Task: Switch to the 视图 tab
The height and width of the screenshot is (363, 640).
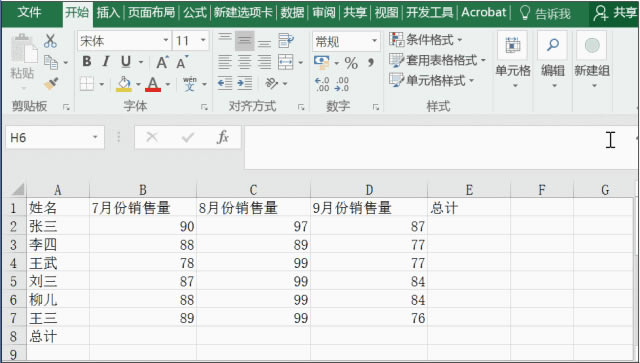Action: [386, 13]
